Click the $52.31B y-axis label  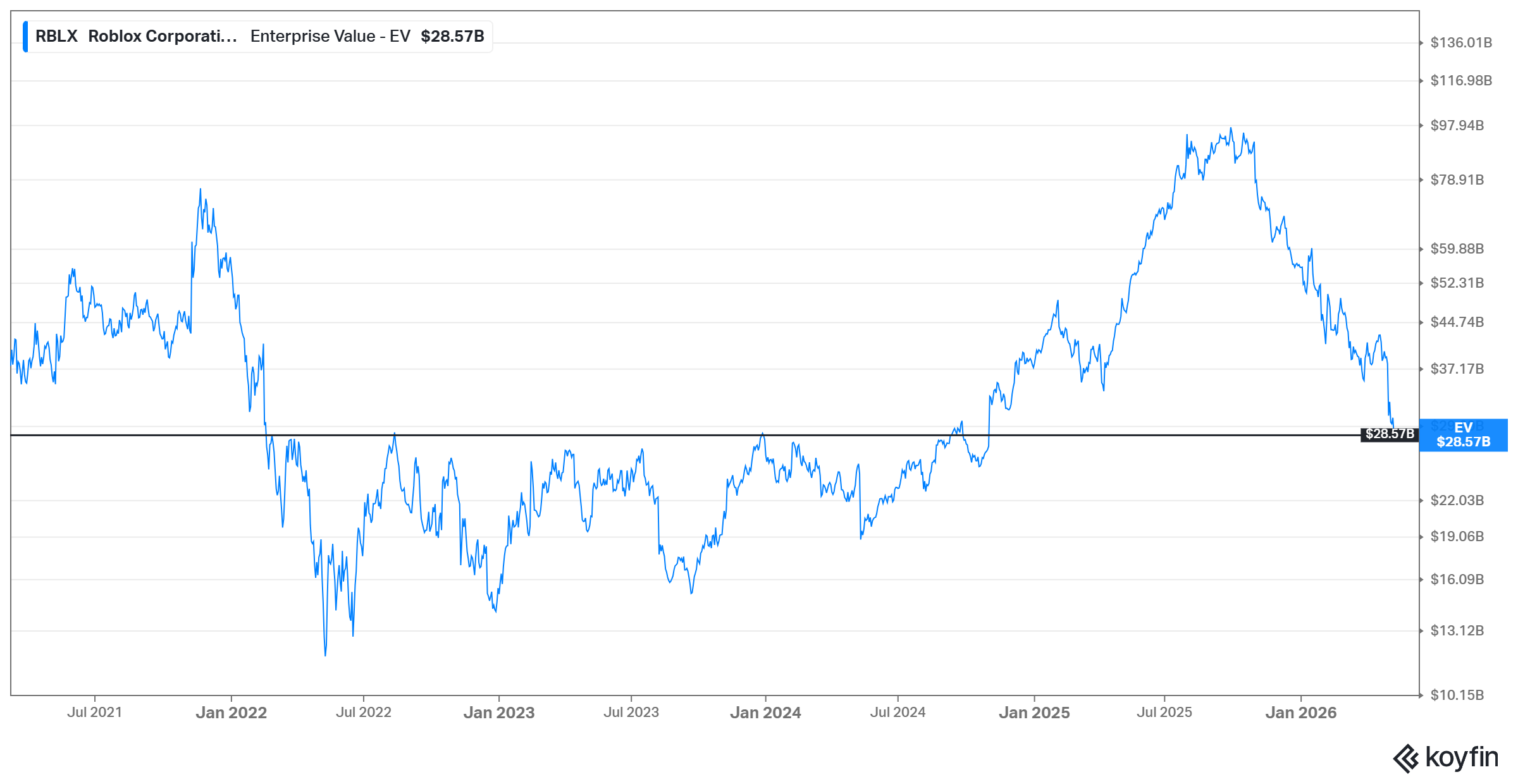(1457, 283)
